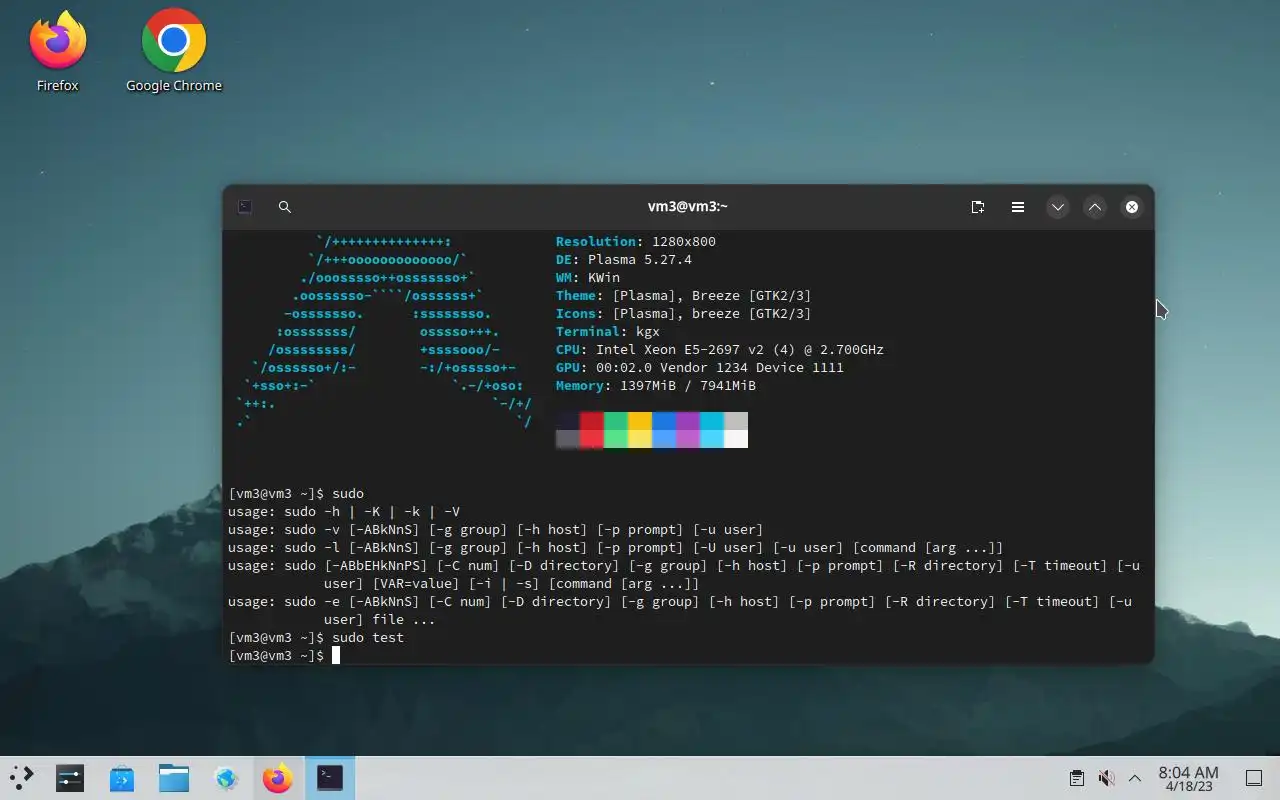Click the first 'sudo' command prompt line
Screen dimensions: 1280x800
(x=296, y=494)
